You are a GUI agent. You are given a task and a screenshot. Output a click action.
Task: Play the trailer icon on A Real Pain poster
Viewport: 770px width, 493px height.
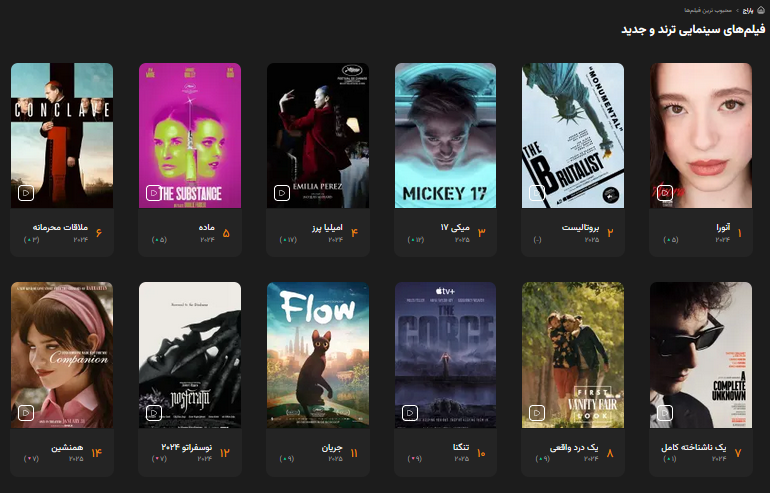[537, 412]
